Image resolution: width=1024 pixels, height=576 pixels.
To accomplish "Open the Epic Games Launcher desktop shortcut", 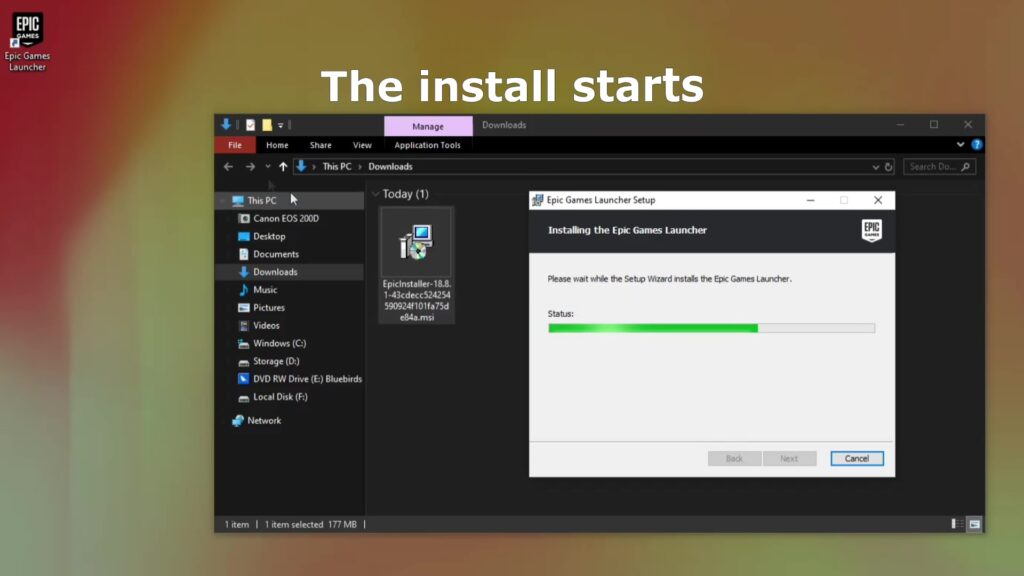I will 27,41.
